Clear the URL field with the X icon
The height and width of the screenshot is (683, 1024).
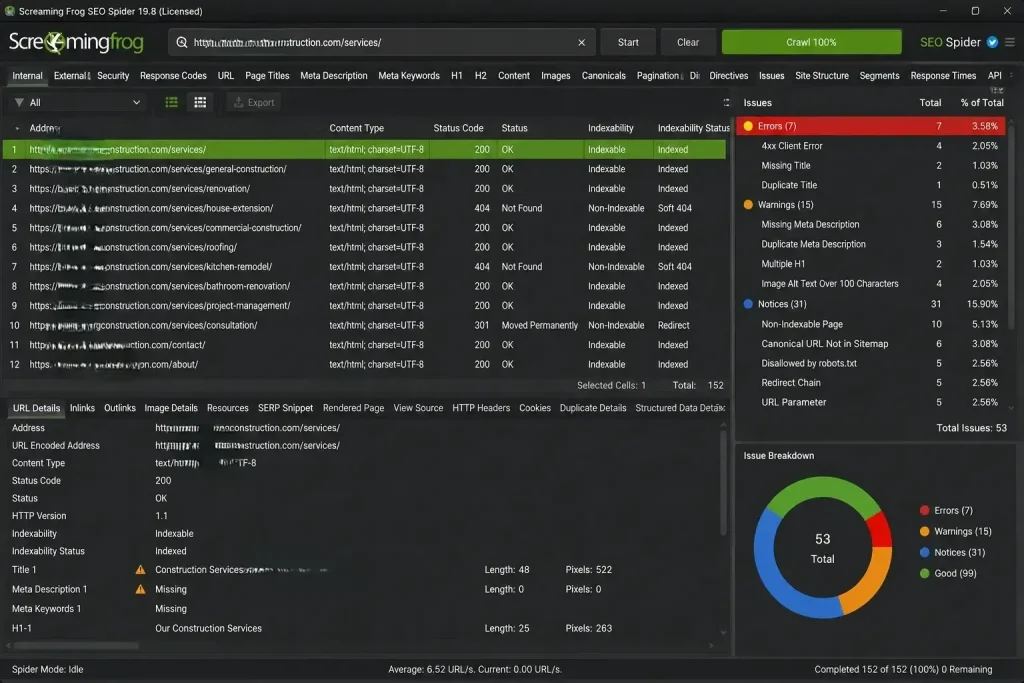click(x=581, y=42)
